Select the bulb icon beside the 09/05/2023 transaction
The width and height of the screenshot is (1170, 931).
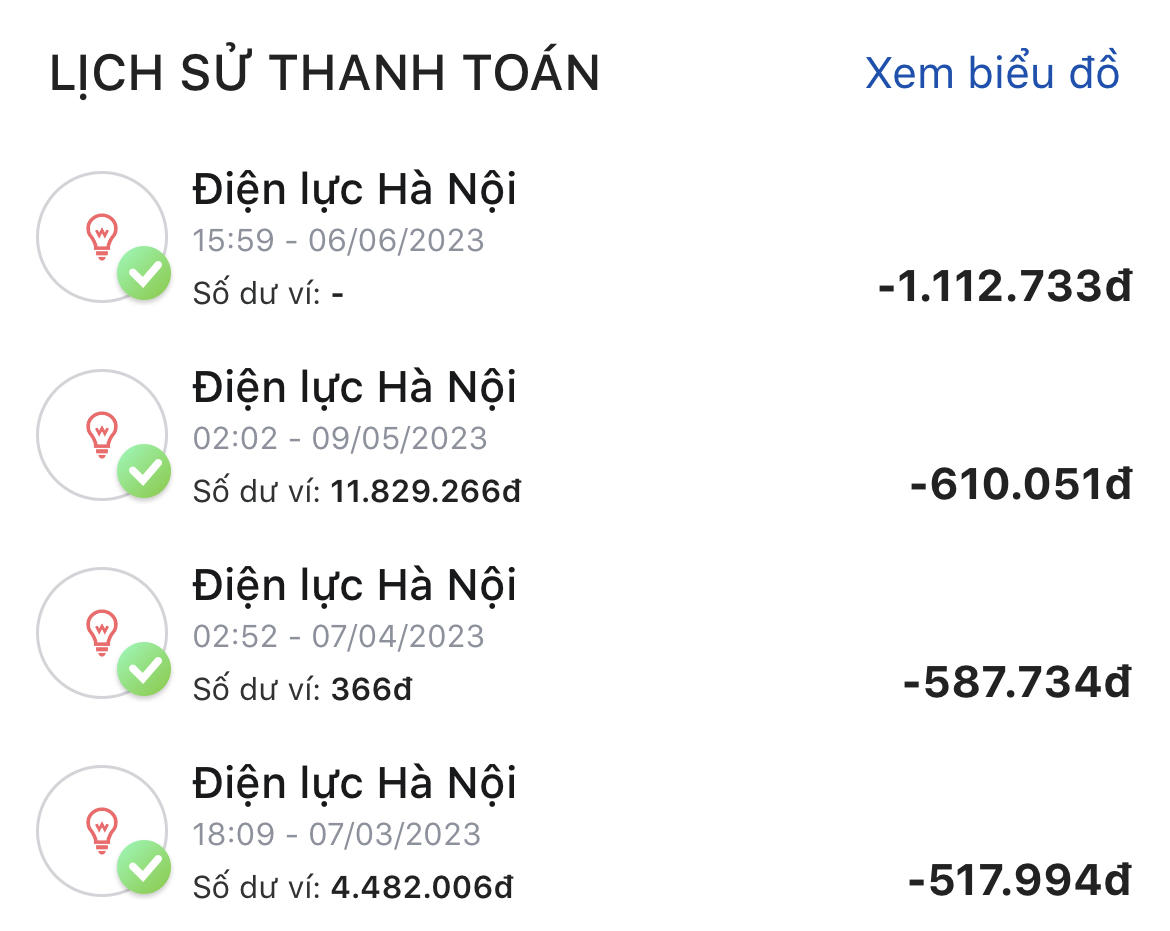click(101, 430)
